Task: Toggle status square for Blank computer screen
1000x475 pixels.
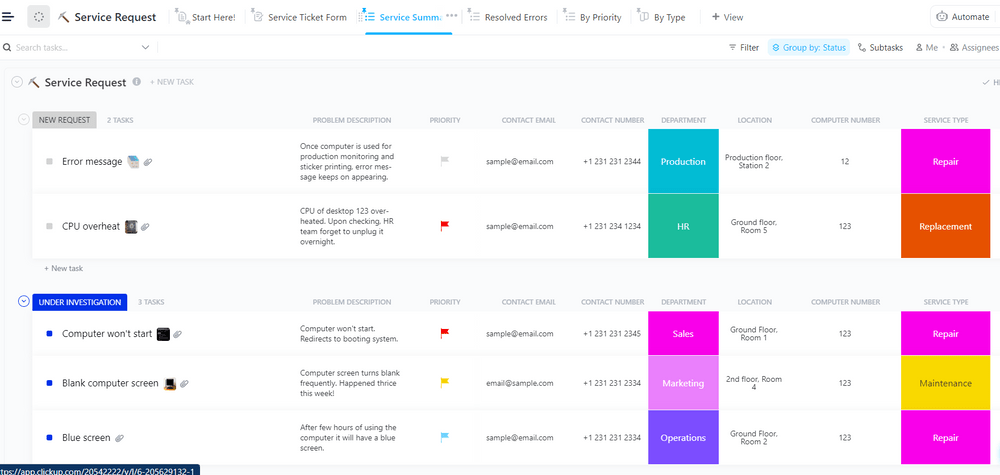Action: tap(49, 383)
